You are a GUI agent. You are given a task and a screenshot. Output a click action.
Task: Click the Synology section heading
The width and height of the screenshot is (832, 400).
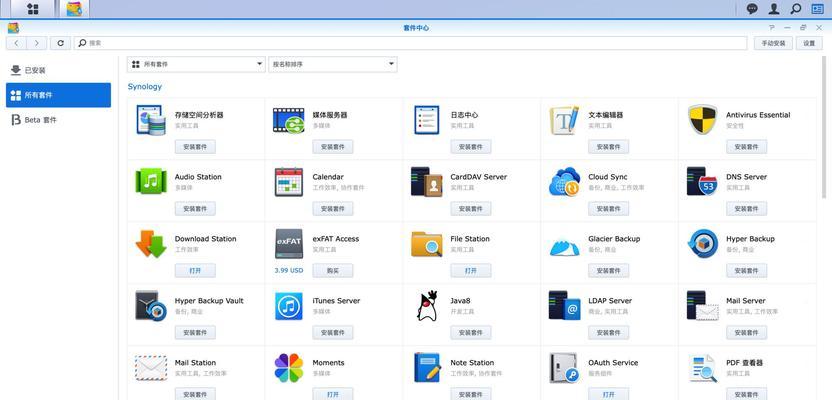145,86
